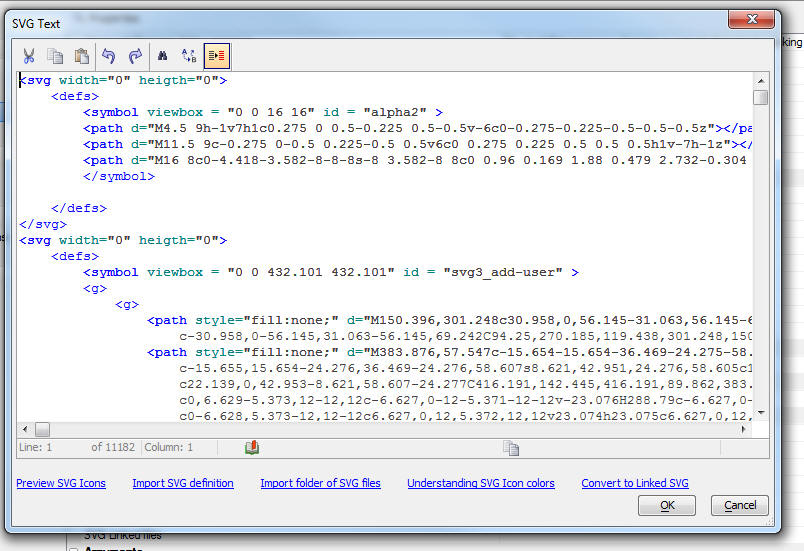The height and width of the screenshot is (551, 804).
Task: Toggle the highlighted indent formatting button
Action: (x=217, y=56)
